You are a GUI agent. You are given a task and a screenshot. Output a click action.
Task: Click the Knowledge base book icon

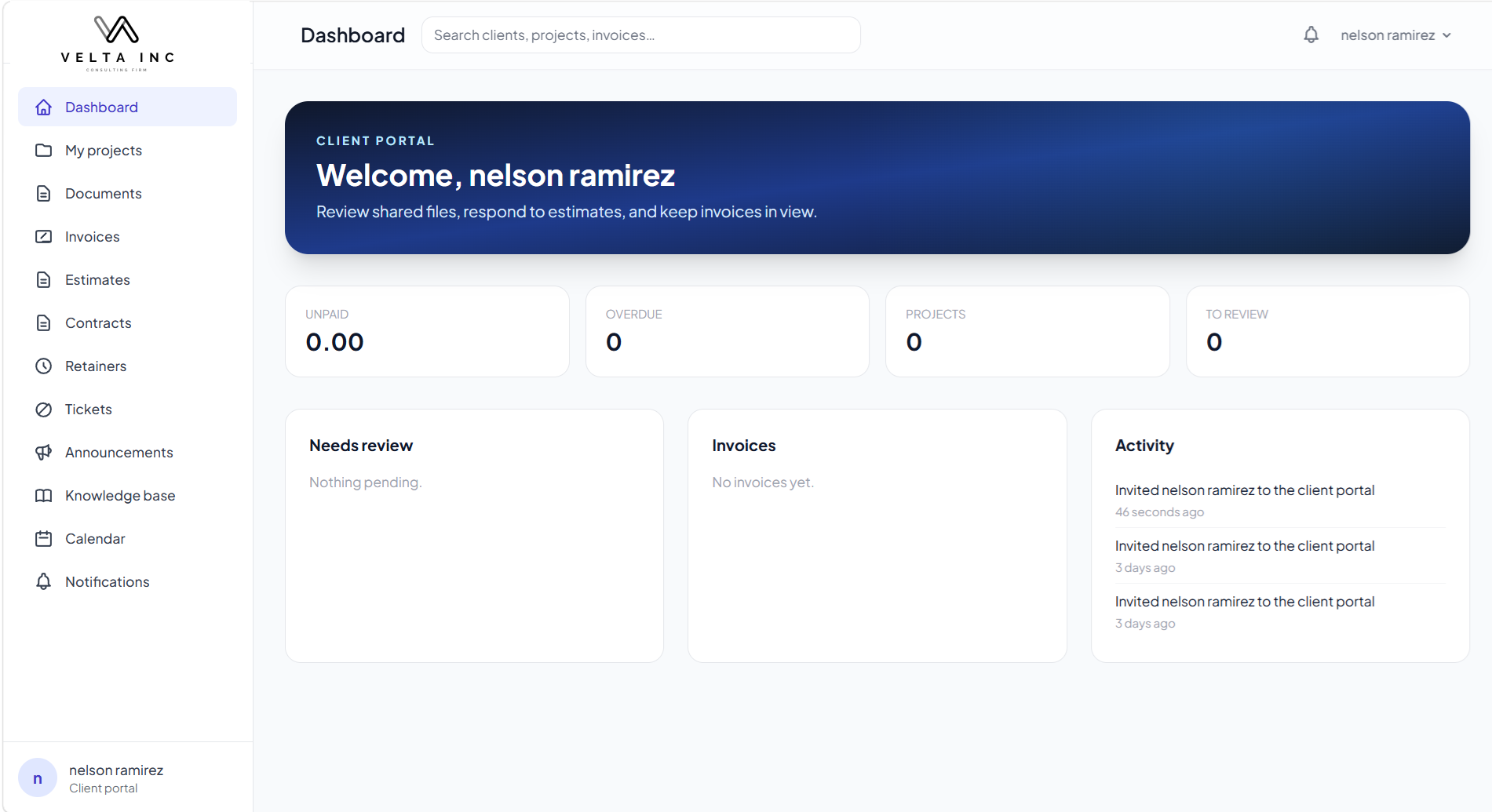point(44,495)
